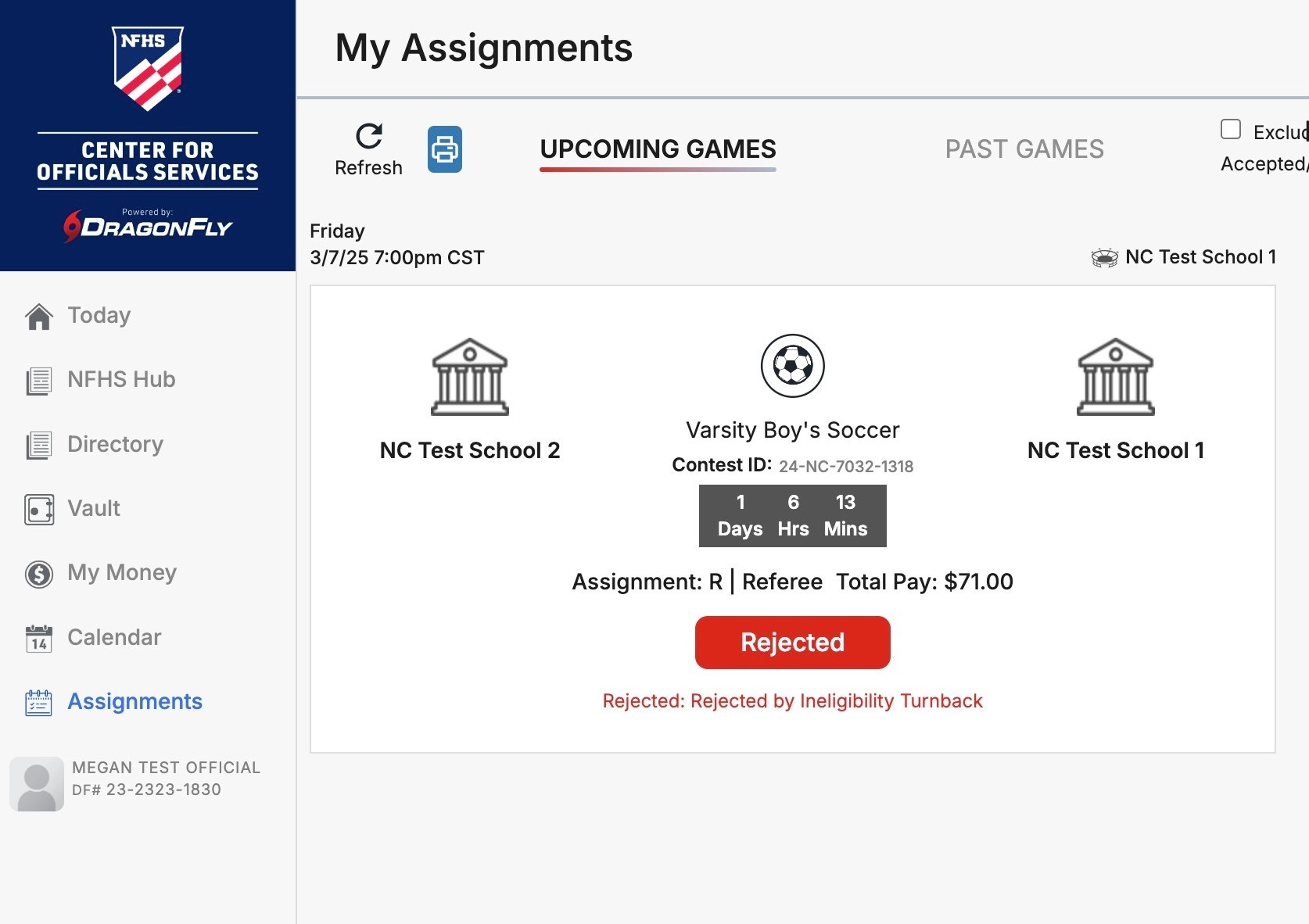Image resolution: width=1309 pixels, height=924 pixels.
Task: Click the countdown timer box
Action: [792, 516]
